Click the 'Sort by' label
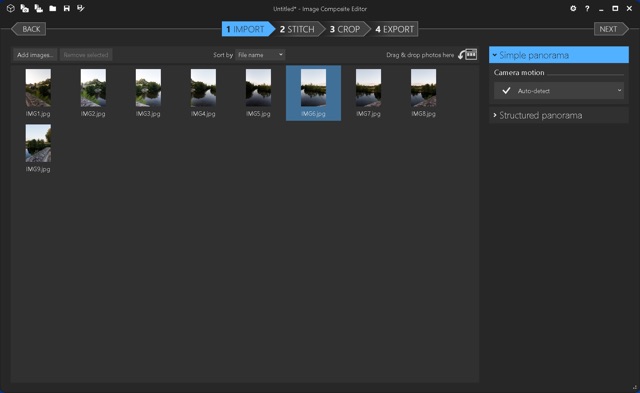This screenshot has height=393, width=640. (x=223, y=55)
